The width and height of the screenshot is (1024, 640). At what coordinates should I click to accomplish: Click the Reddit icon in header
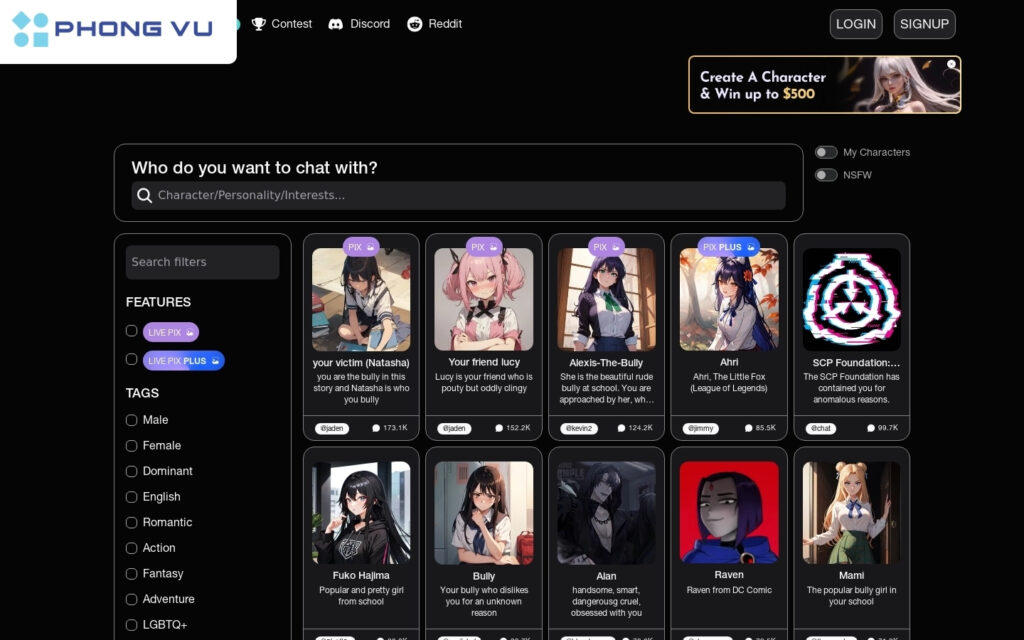tap(415, 24)
